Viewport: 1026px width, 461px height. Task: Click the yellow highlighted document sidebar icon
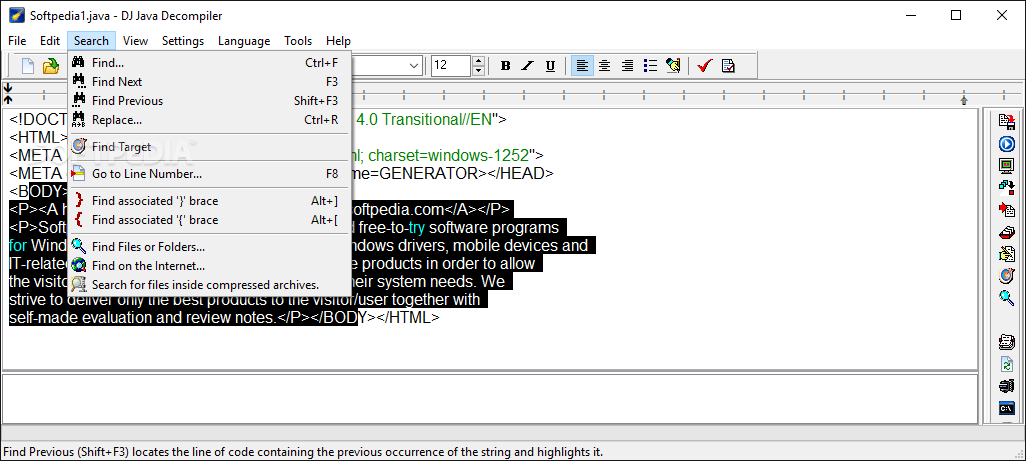click(x=1006, y=254)
